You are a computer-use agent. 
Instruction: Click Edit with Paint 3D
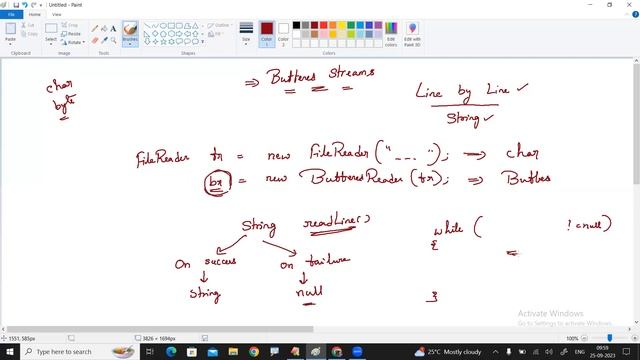pyautogui.click(x=412, y=34)
